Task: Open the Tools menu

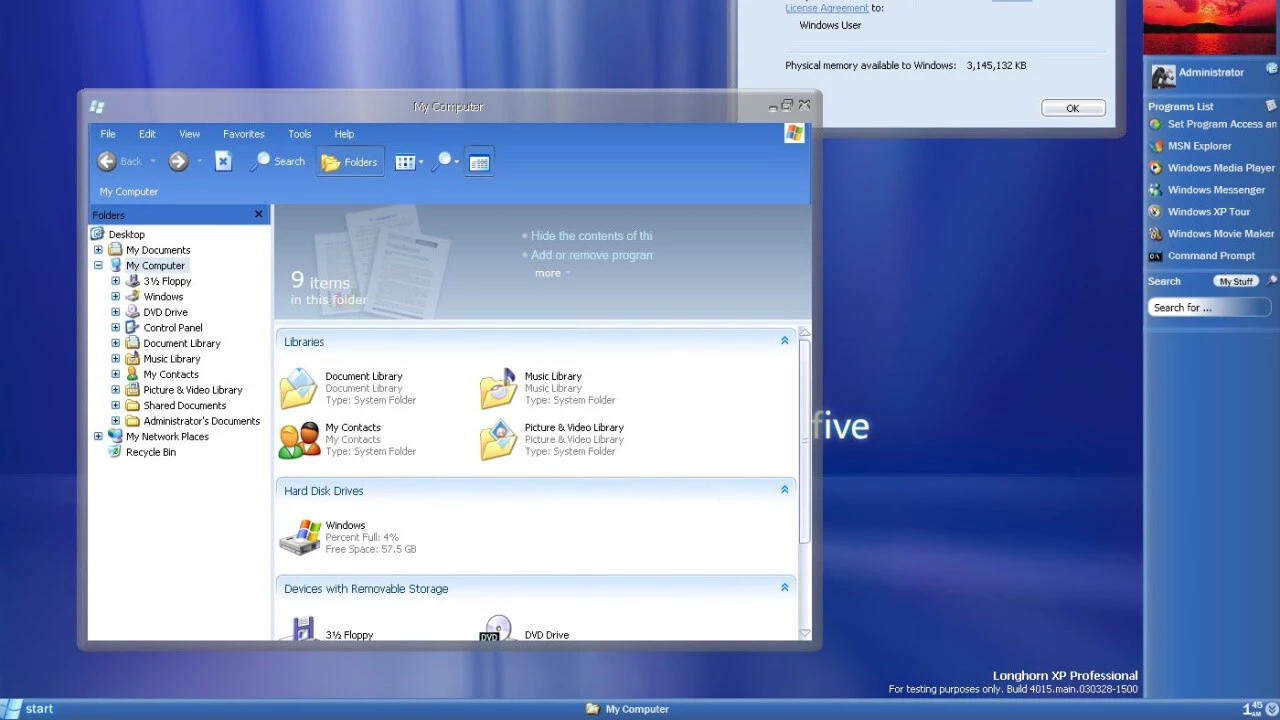Action: (299, 134)
